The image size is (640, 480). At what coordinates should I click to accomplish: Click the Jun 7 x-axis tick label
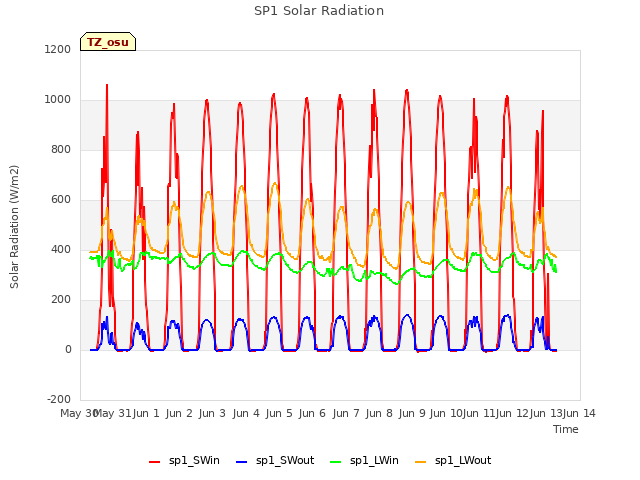pos(346,413)
